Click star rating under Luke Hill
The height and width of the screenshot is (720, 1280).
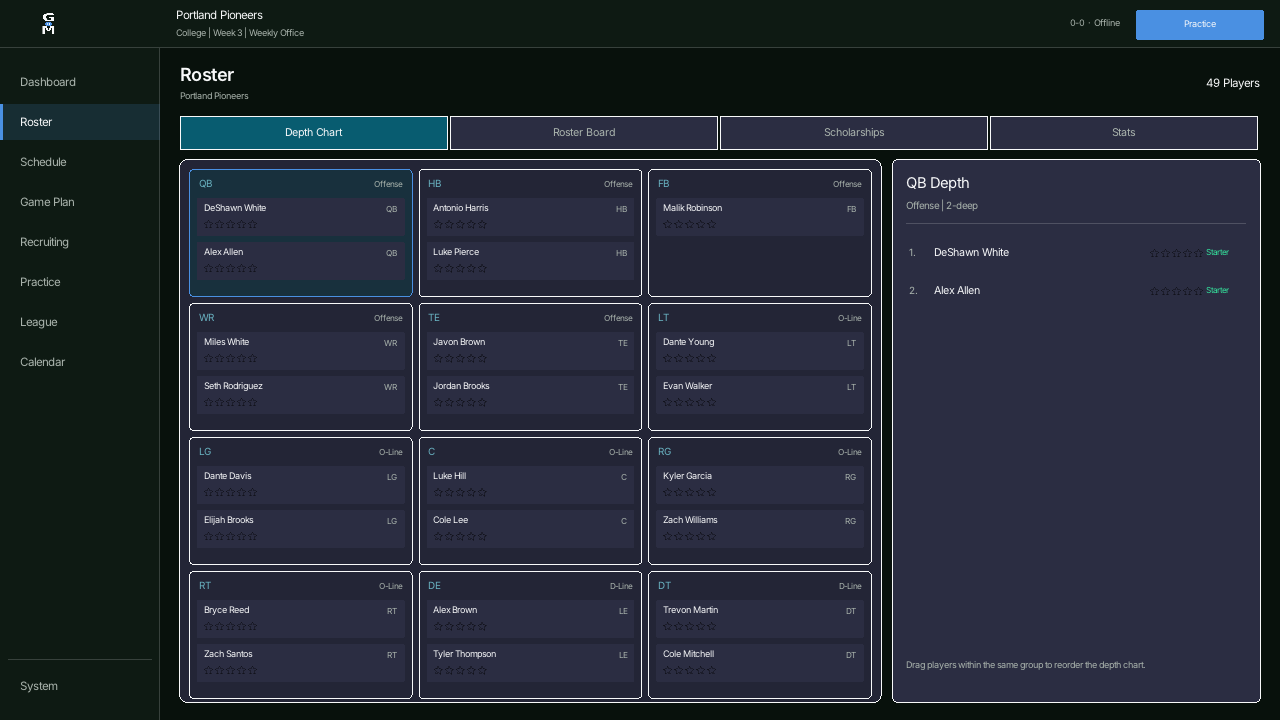coord(460,493)
